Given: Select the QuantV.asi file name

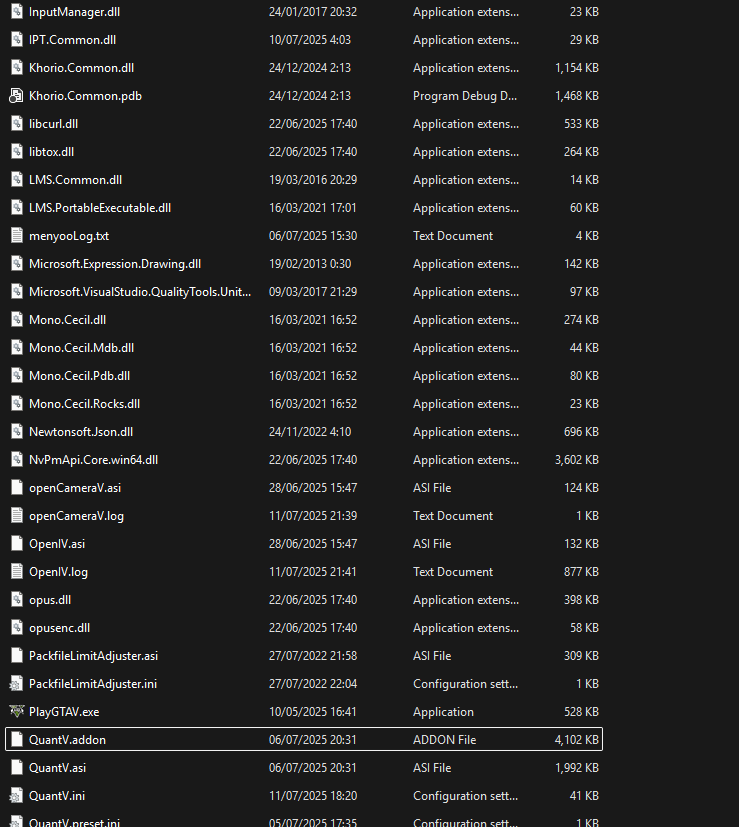Looking at the screenshot, I should (57, 768).
